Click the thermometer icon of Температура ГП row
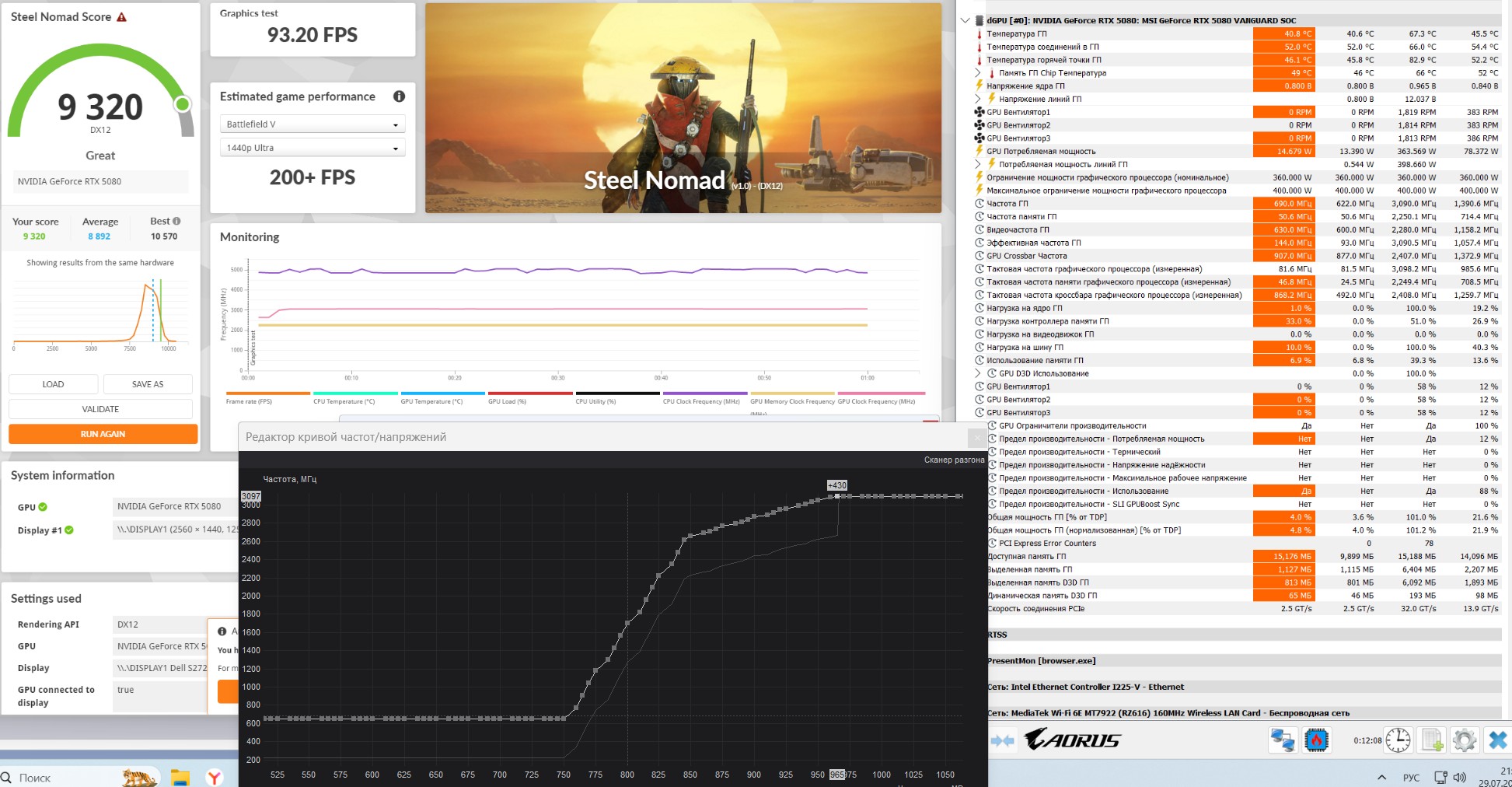Image resolution: width=1512 pixels, height=787 pixels. tap(979, 34)
